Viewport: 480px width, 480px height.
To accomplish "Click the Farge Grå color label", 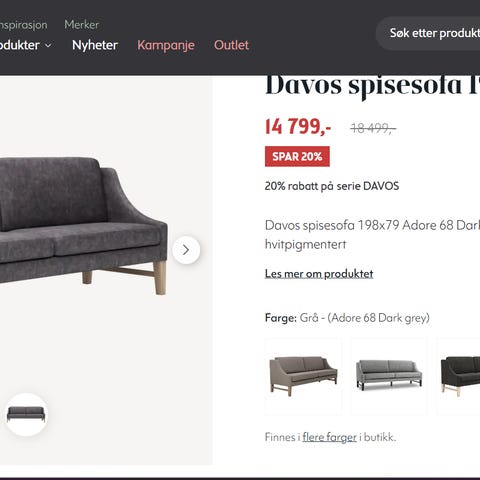I will point(347,318).
